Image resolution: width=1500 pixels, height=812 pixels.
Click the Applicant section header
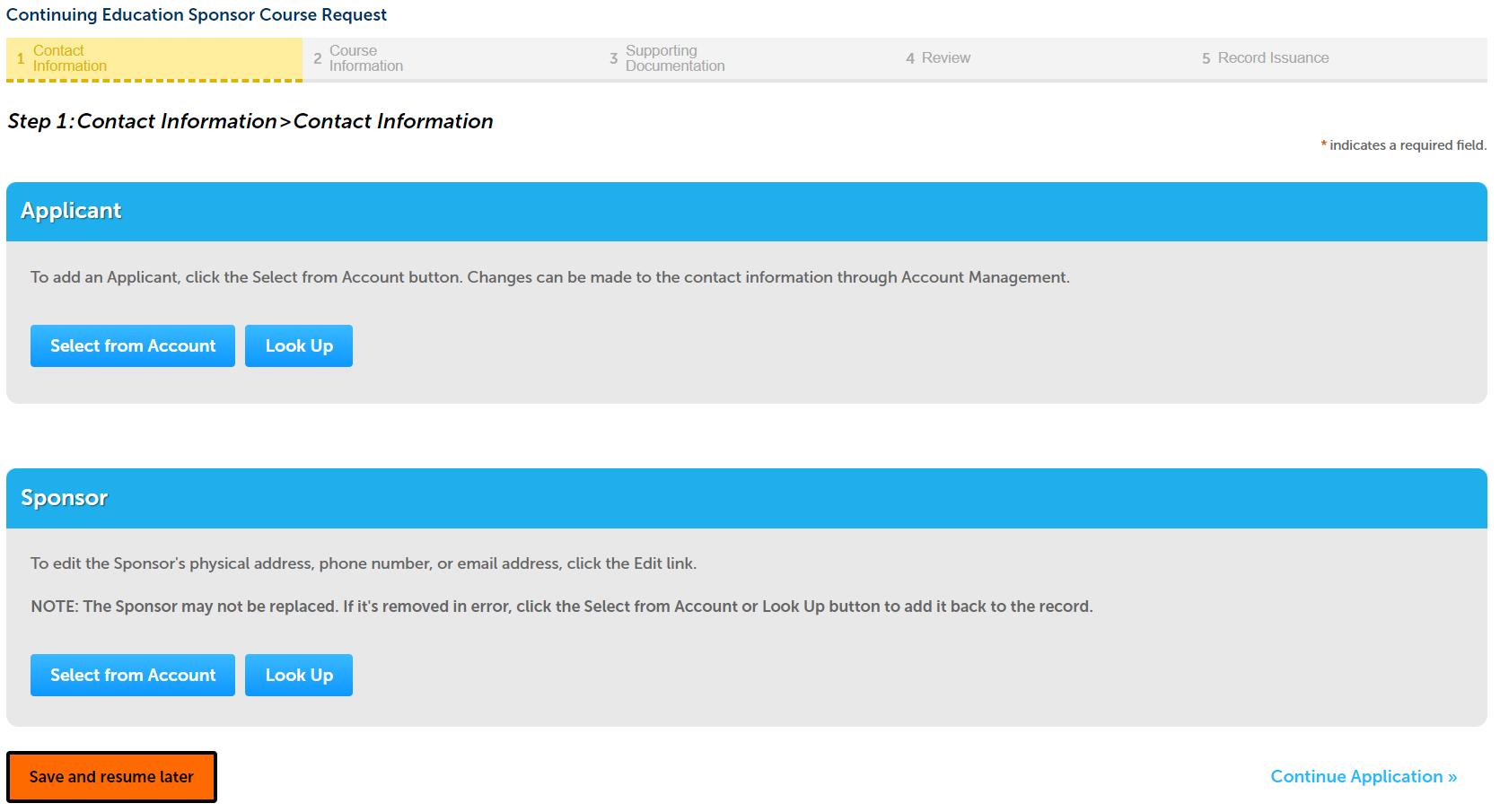click(x=747, y=211)
